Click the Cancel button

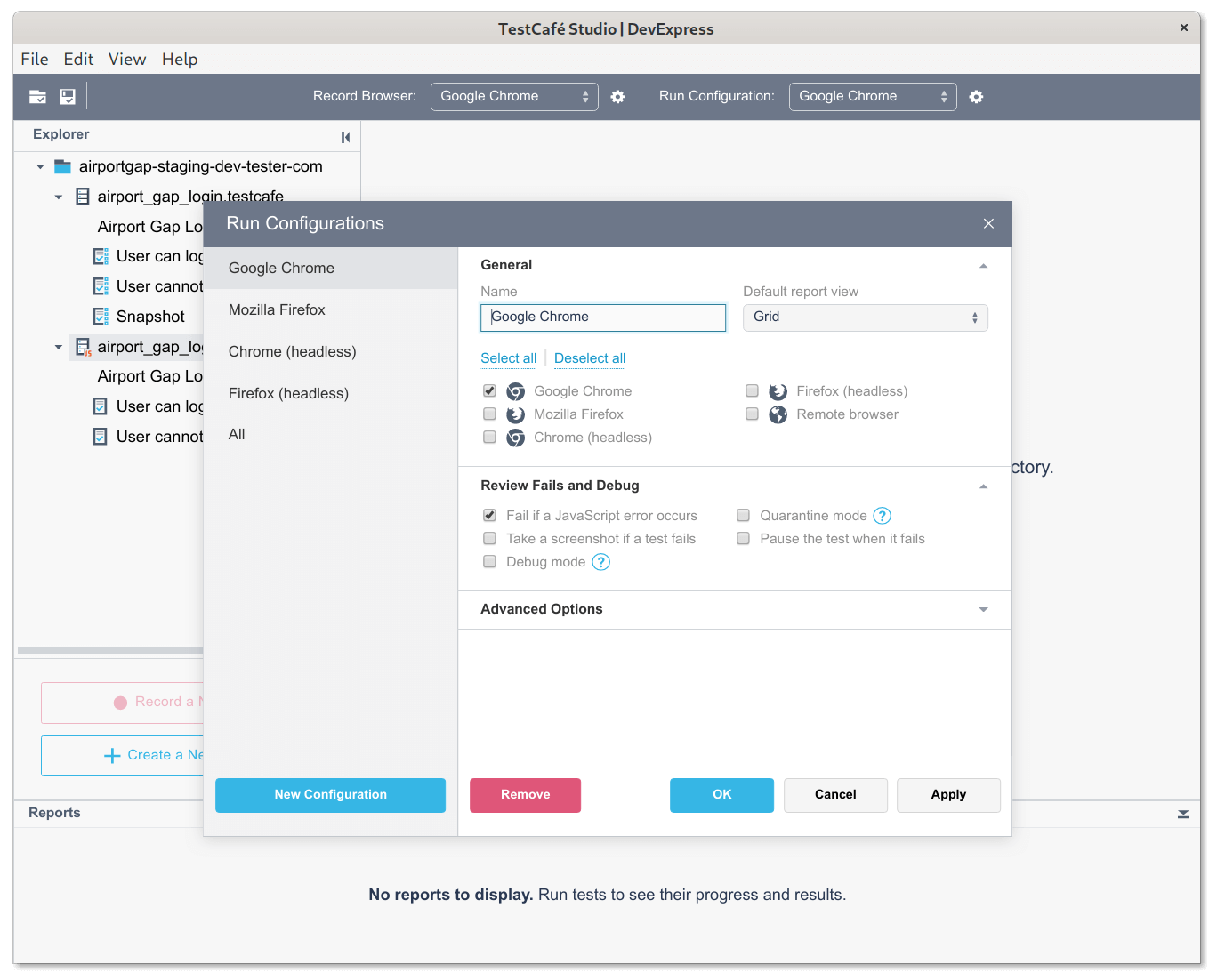point(835,795)
